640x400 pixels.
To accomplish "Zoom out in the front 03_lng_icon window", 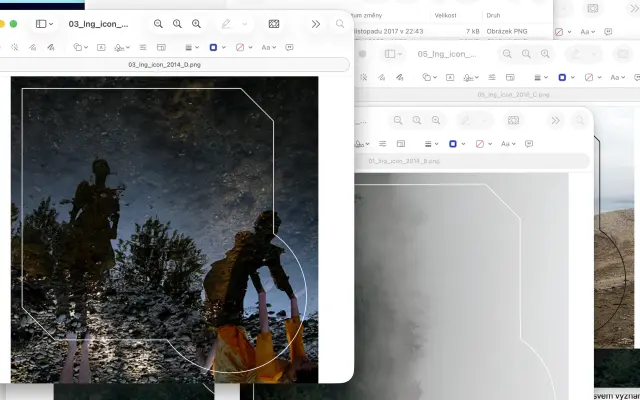I will coord(158,23).
